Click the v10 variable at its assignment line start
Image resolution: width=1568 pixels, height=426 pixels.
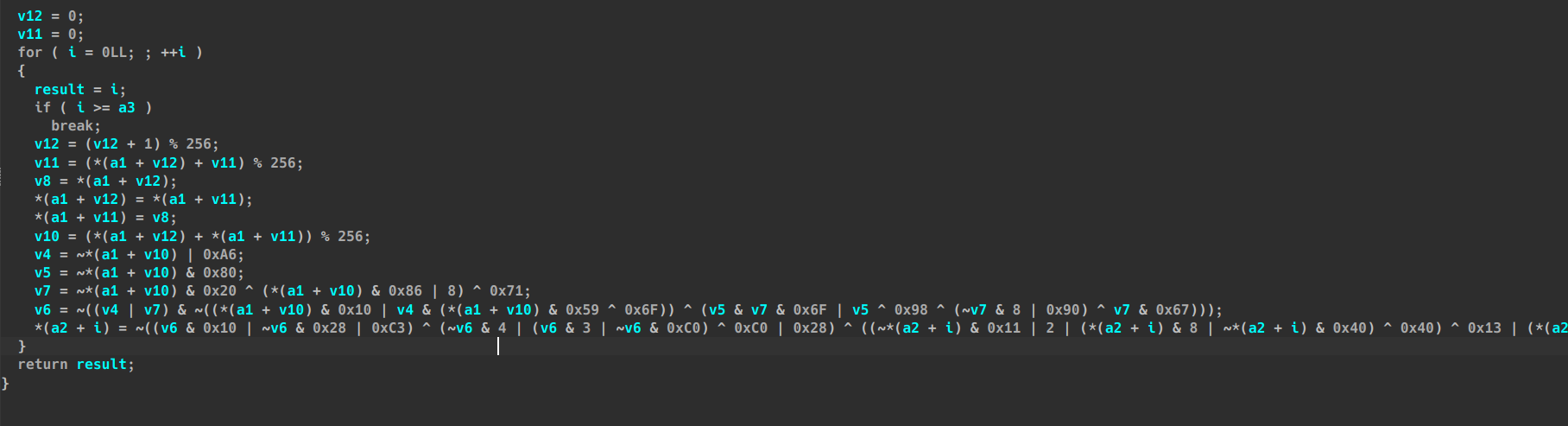pos(47,236)
